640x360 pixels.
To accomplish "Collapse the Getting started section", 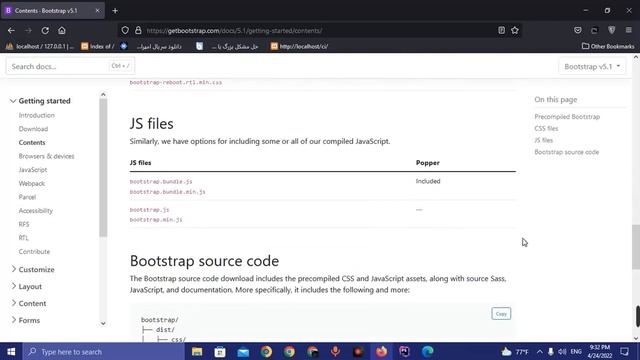I will (x=40, y=101).
